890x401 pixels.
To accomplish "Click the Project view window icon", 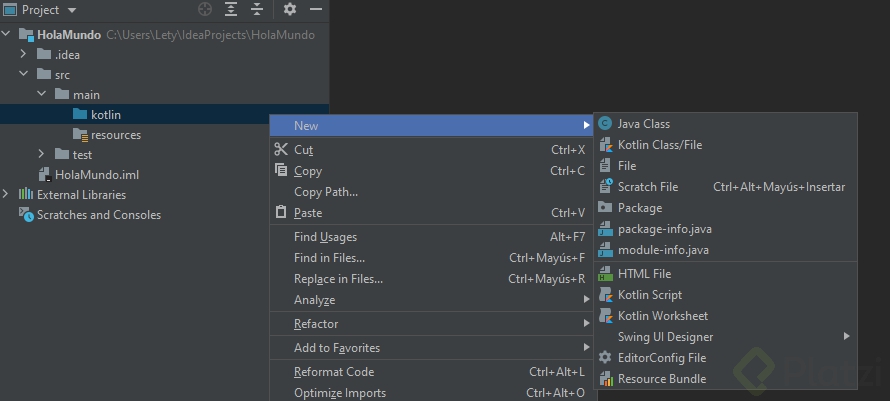I will click(10, 10).
